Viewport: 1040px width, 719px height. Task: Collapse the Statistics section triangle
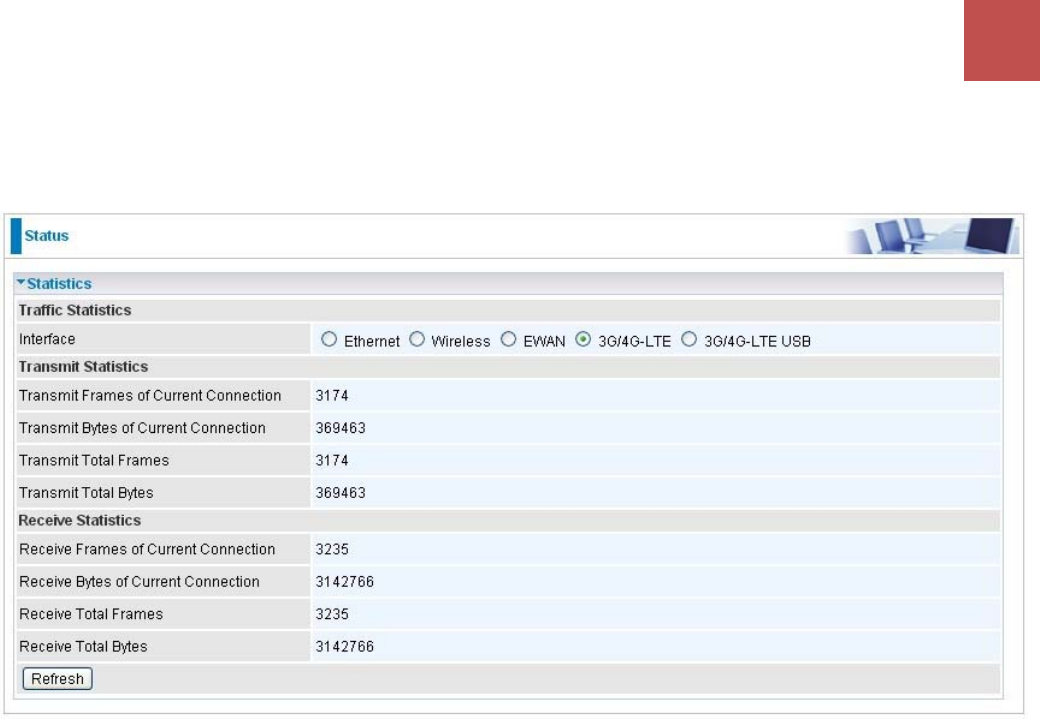click(x=21, y=283)
